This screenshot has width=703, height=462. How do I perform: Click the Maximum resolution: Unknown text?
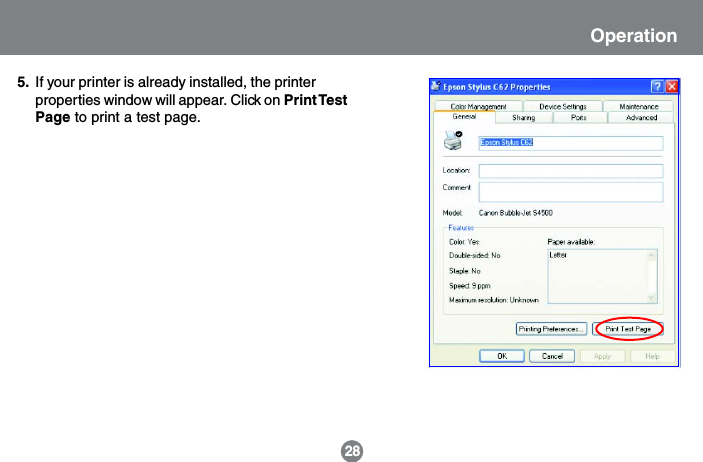pyautogui.click(x=494, y=300)
